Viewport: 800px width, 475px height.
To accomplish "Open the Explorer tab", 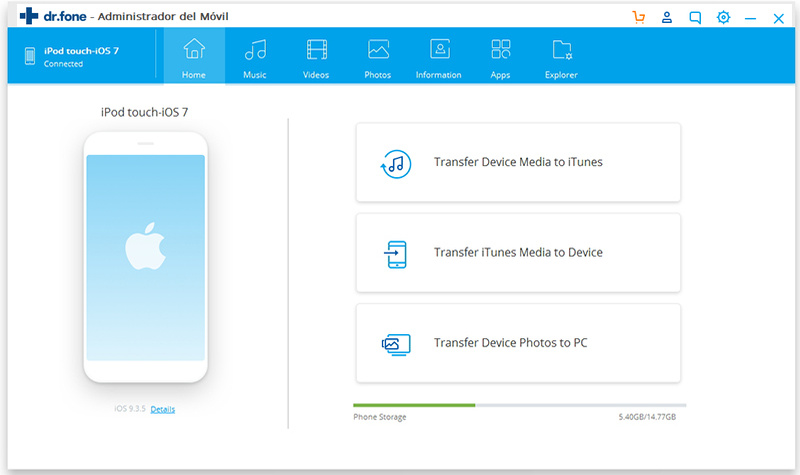I will [x=561, y=59].
